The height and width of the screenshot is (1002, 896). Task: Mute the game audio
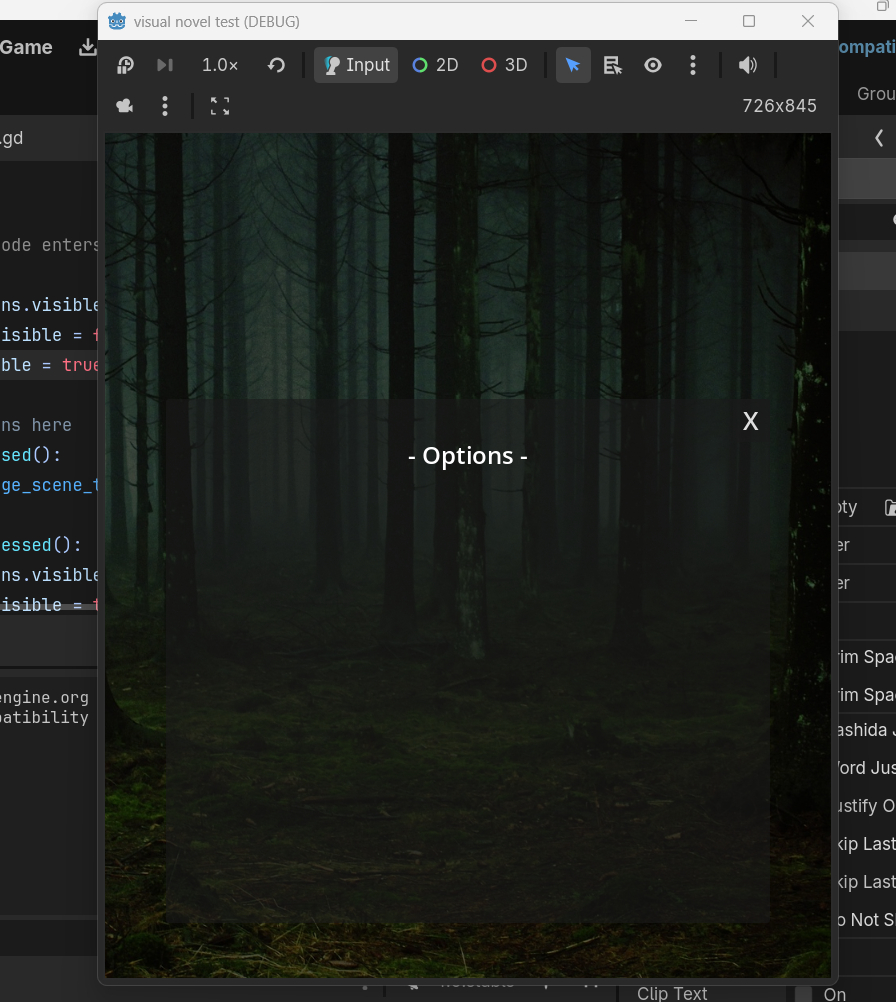pos(748,65)
